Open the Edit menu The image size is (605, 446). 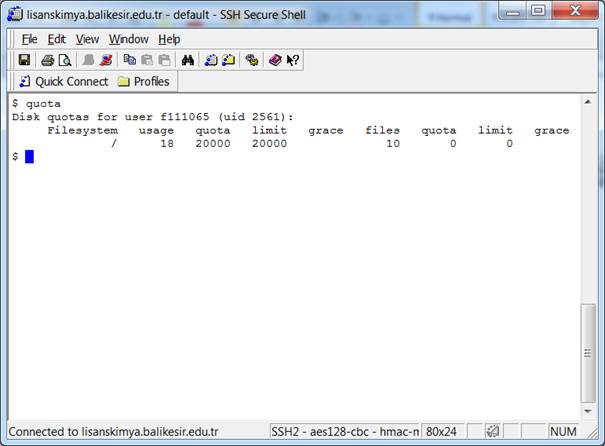coord(57,39)
